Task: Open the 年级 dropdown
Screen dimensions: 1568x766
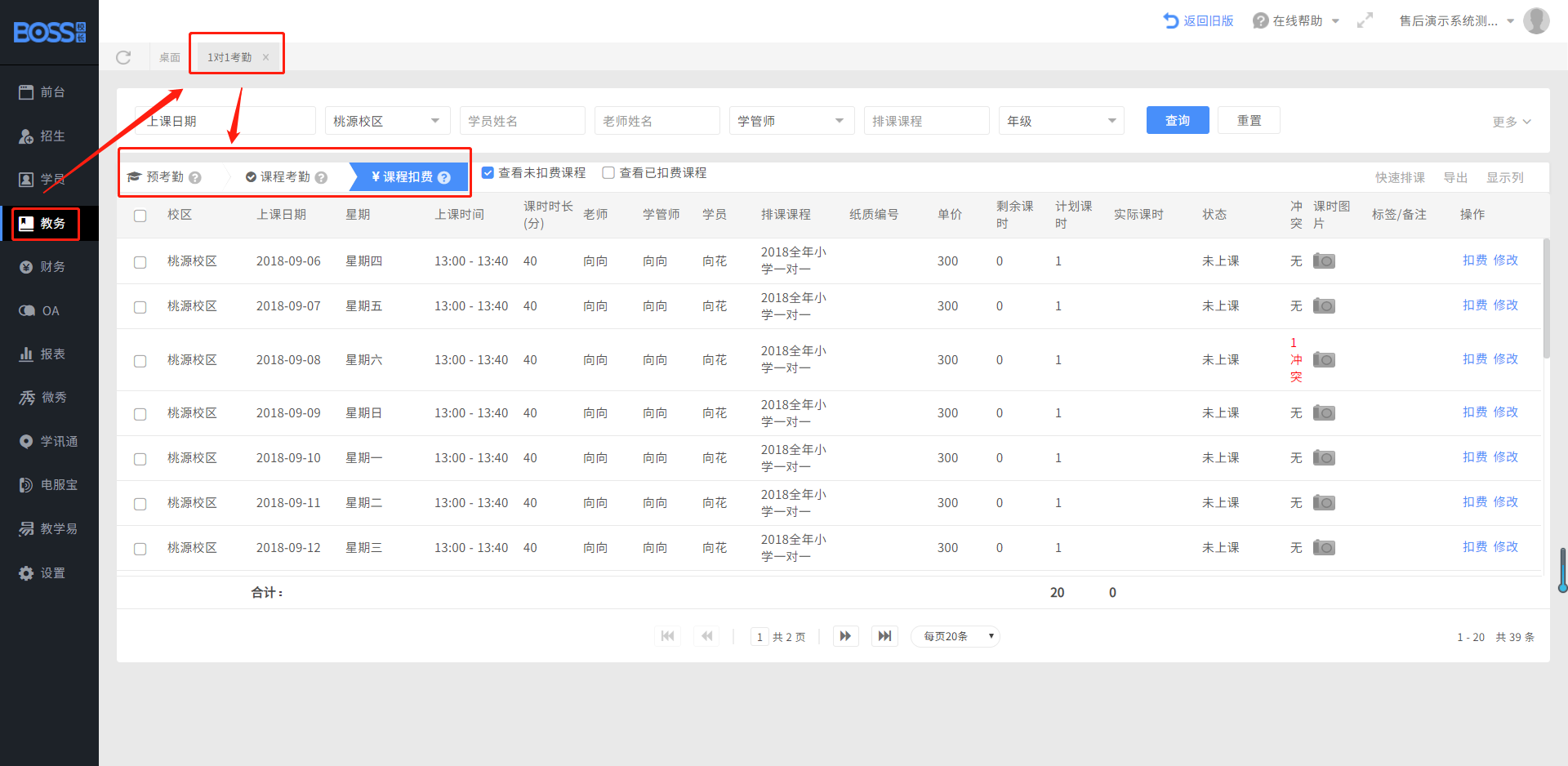Action: [x=1062, y=121]
